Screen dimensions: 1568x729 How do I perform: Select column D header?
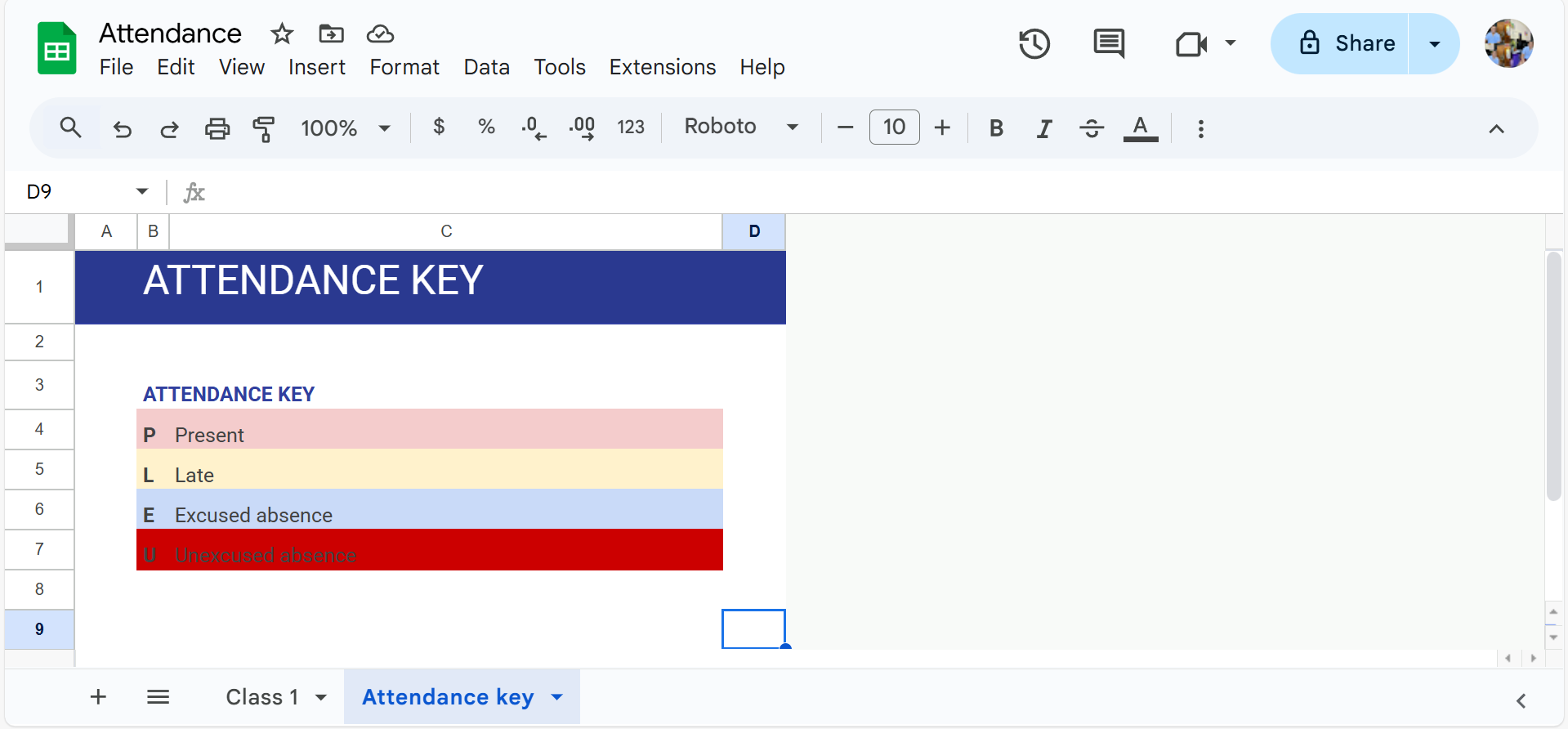coord(754,231)
